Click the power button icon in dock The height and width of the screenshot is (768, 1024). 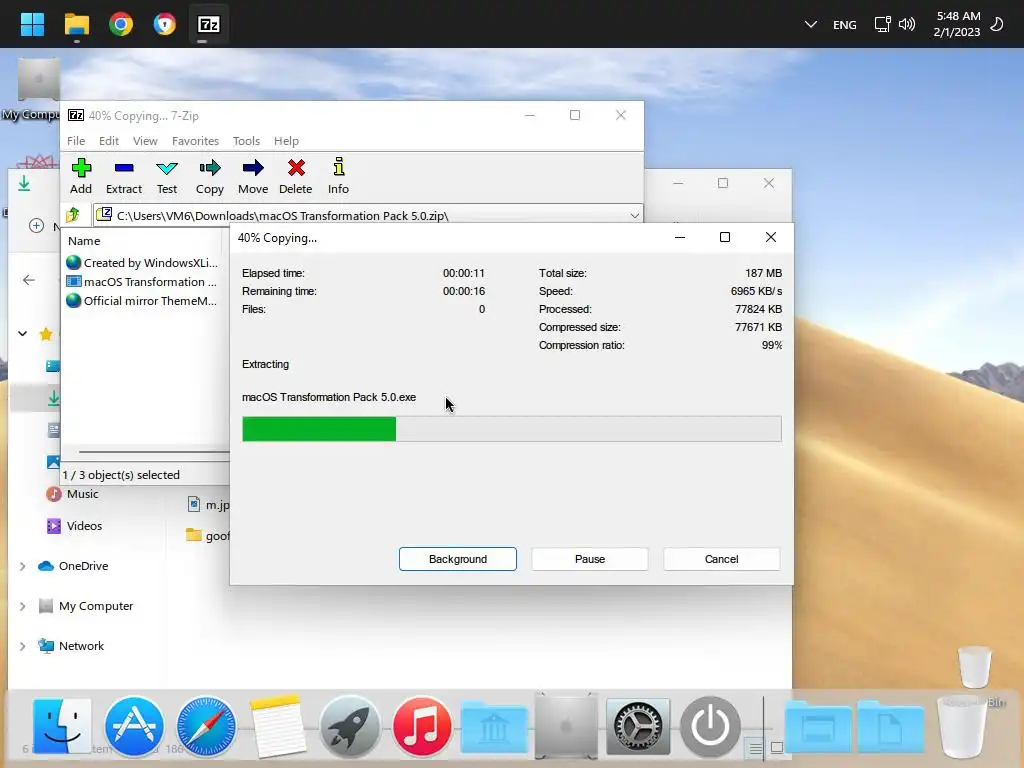coord(710,726)
